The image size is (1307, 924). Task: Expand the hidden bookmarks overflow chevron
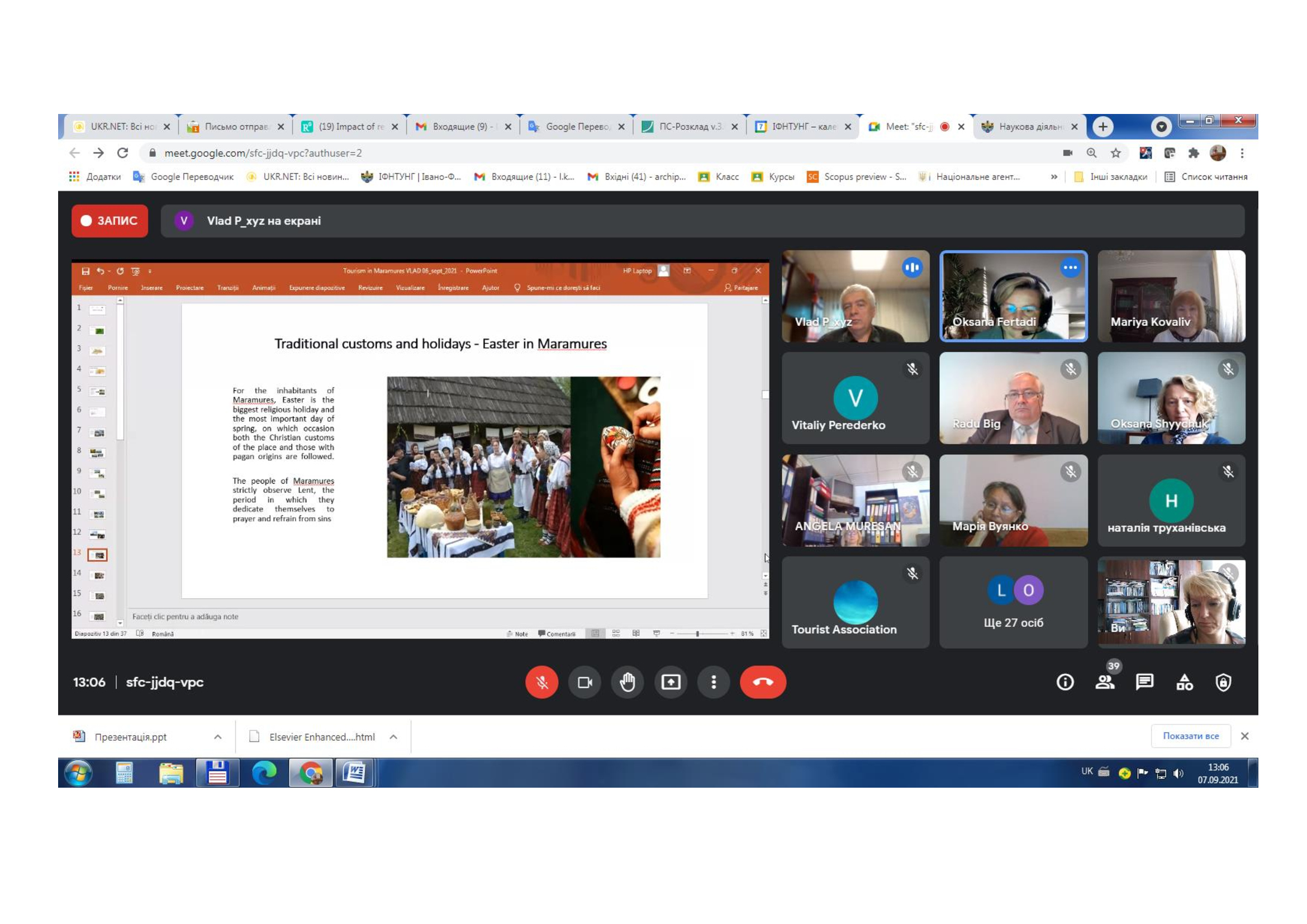tap(1054, 177)
